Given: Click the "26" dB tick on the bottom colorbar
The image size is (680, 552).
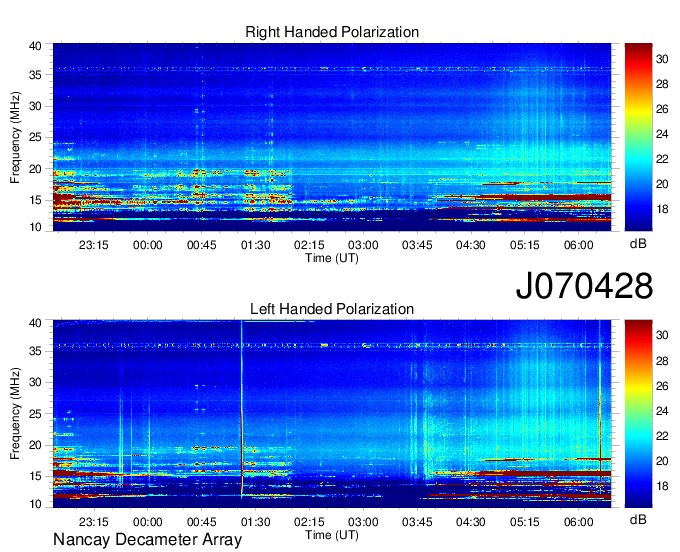Looking at the screenshot, I should 662,386.
